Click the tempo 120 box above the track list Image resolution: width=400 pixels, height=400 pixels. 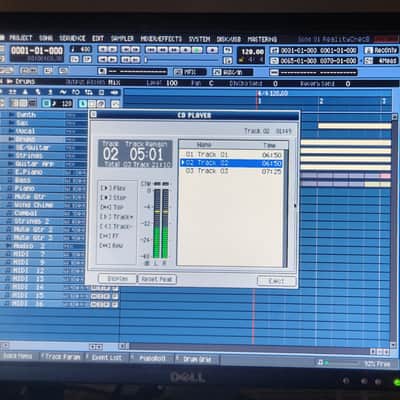[x=62, y=104]
